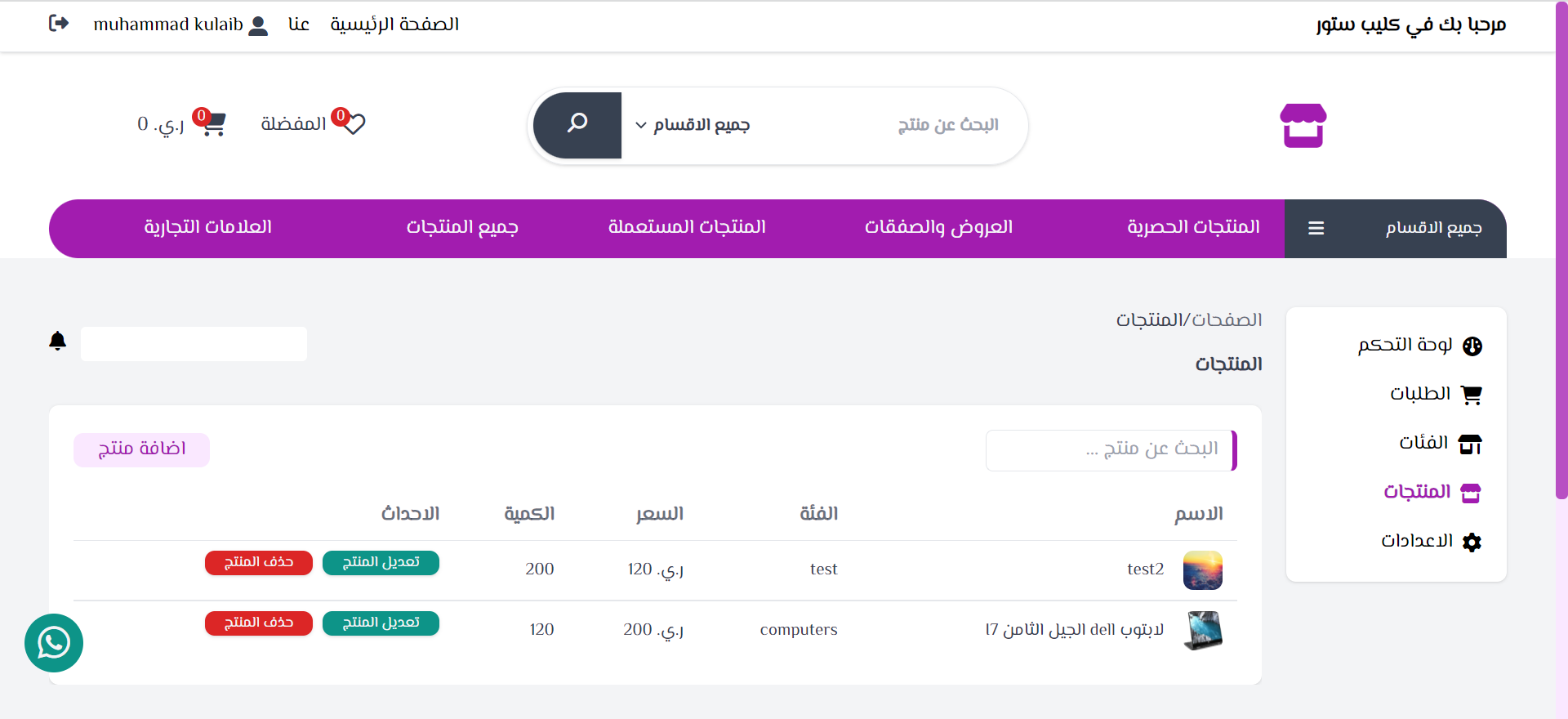1568x719 pixels.
Task: Expand the جميع الاقسام search dropdown
Action: point(693,125)
